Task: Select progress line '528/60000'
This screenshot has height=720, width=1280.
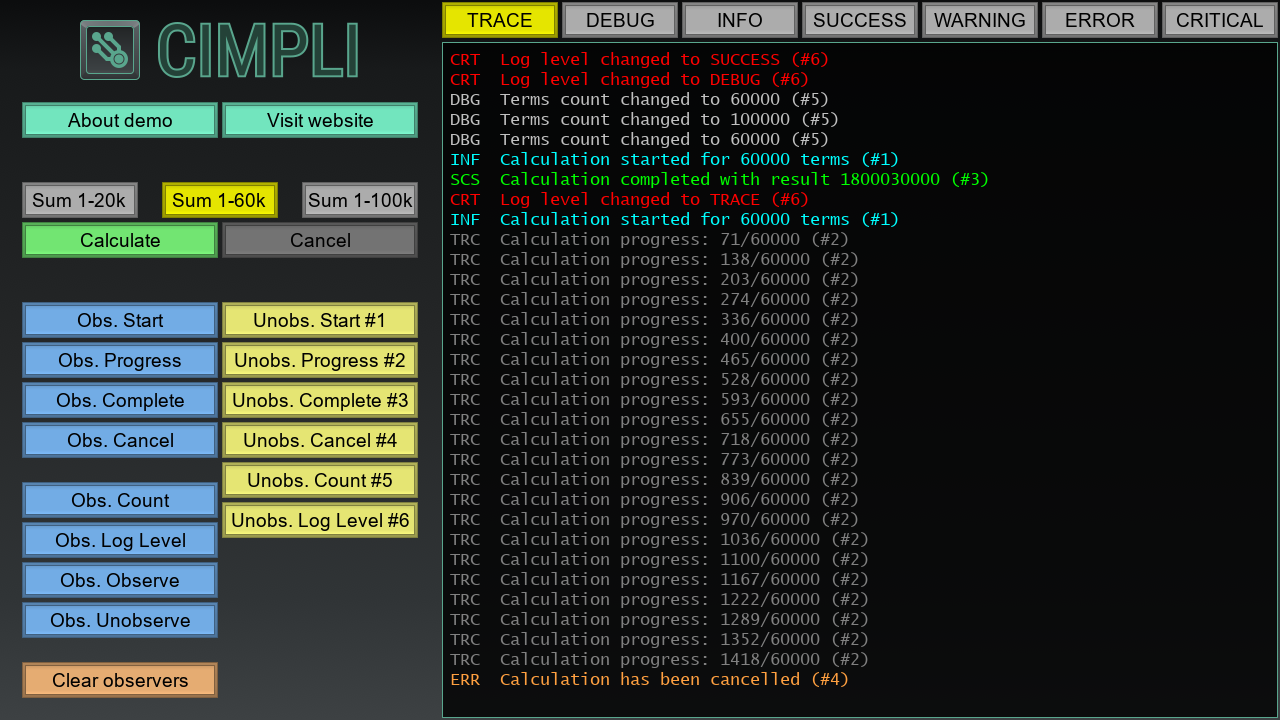Action: (x=655, y=380)
